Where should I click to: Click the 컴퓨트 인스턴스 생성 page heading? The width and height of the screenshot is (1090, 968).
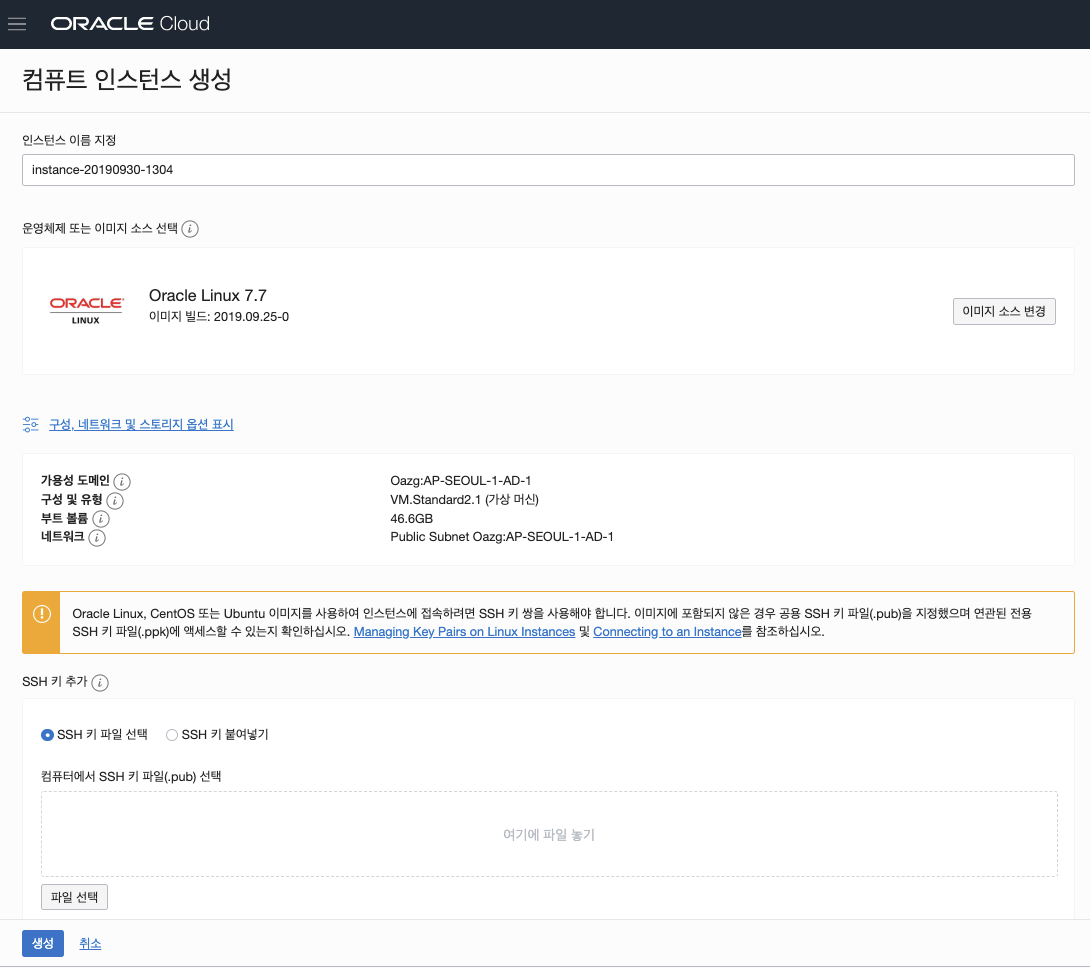point(127,79)
